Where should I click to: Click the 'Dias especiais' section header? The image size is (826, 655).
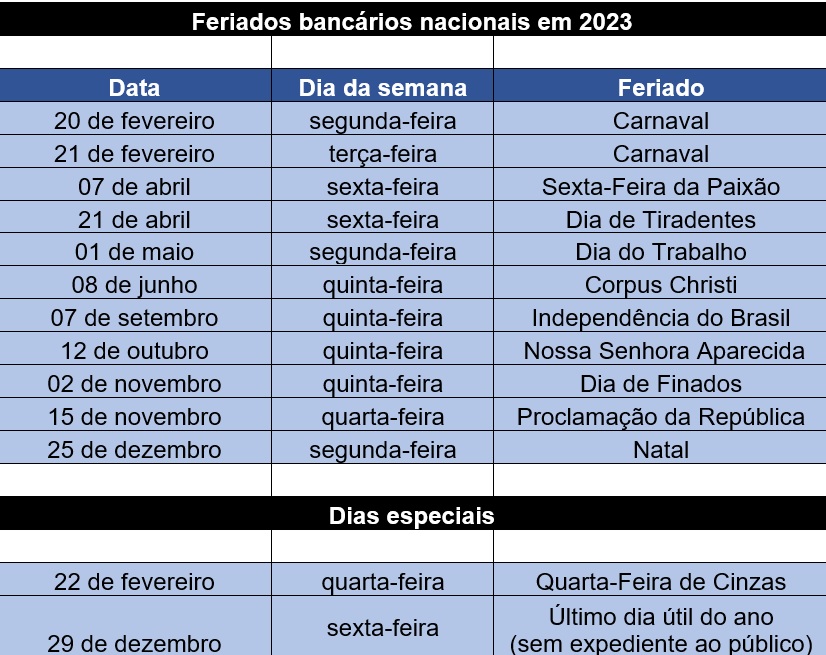[412, 514]
